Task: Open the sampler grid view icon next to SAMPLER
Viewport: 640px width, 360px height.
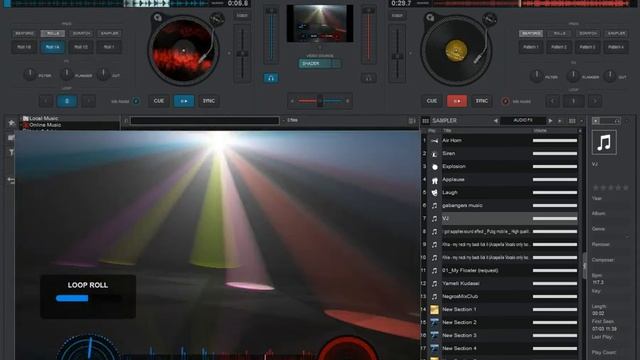Action: tap(425, 121)
